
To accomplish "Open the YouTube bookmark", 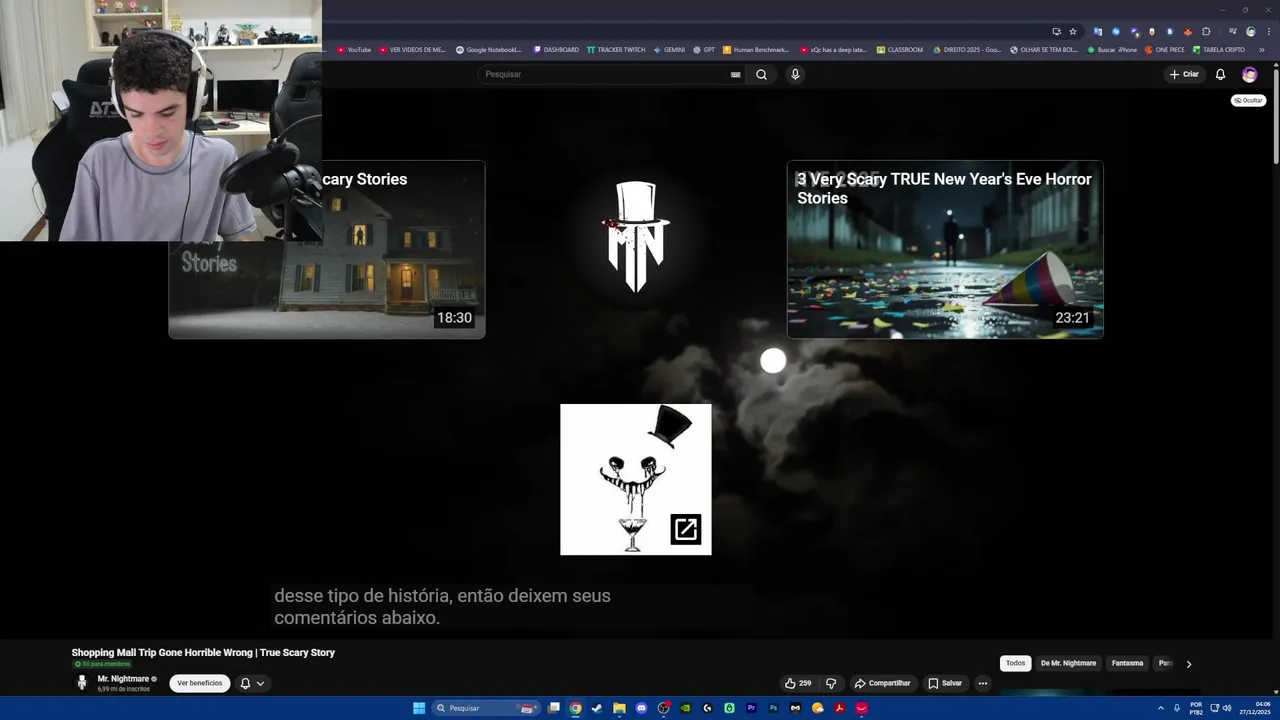I will pos(354,49).
